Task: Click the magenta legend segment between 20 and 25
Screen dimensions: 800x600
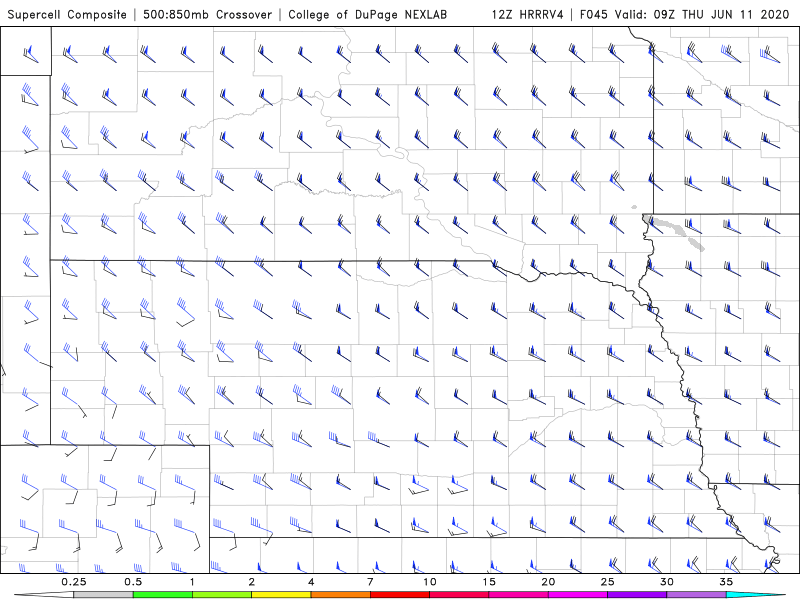Action: tap(578, 595)
